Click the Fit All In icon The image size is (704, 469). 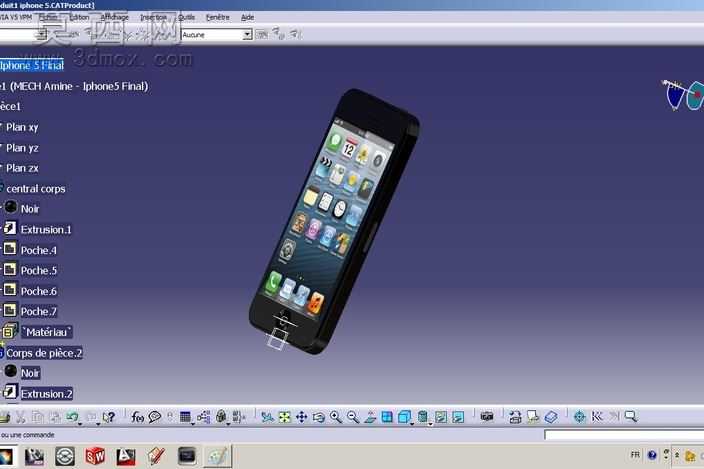[284, 417]
